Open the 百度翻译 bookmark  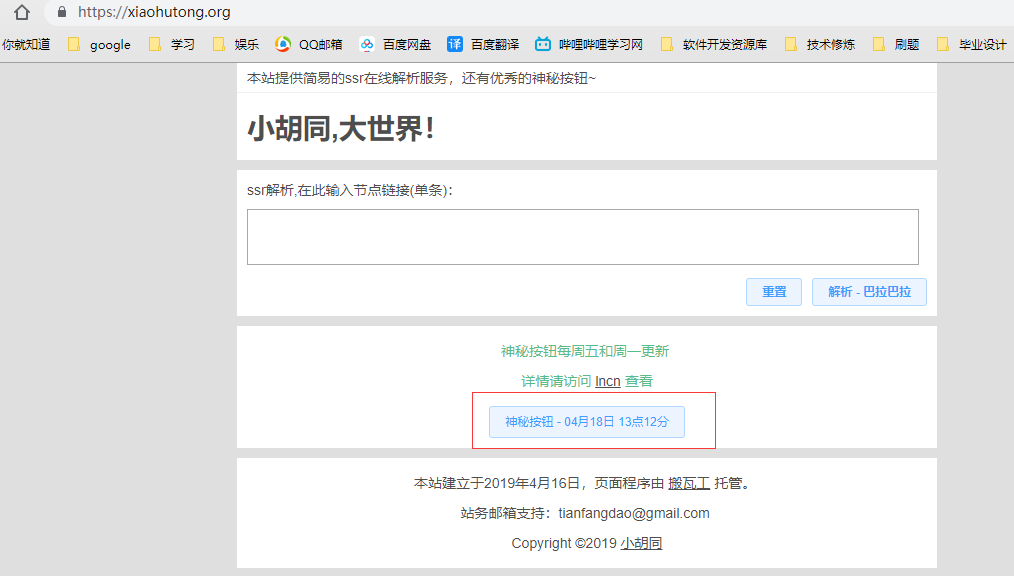[483, 44]
